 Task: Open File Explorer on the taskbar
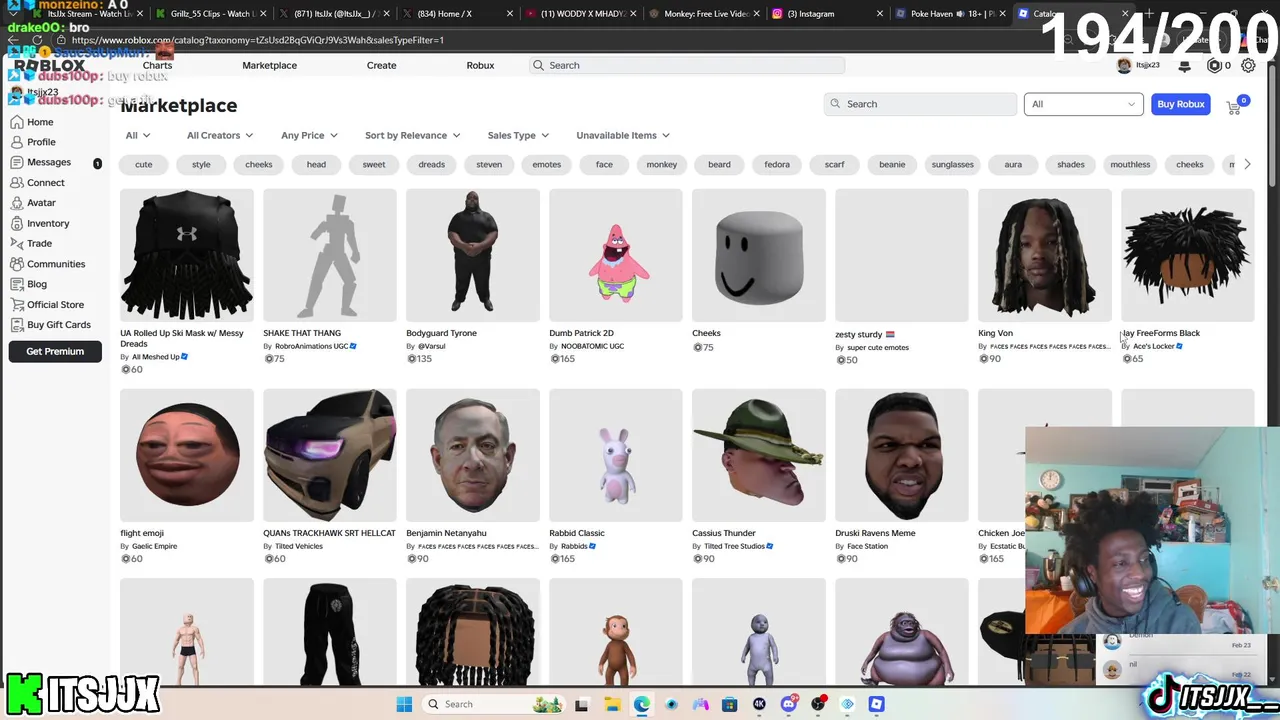click(612, 704)
